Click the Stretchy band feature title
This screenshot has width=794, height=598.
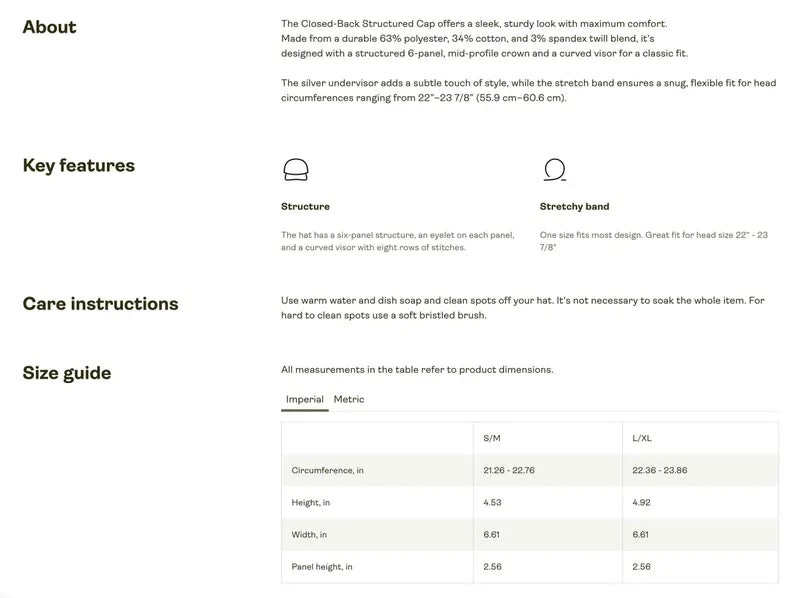click(x=574, y=207)
